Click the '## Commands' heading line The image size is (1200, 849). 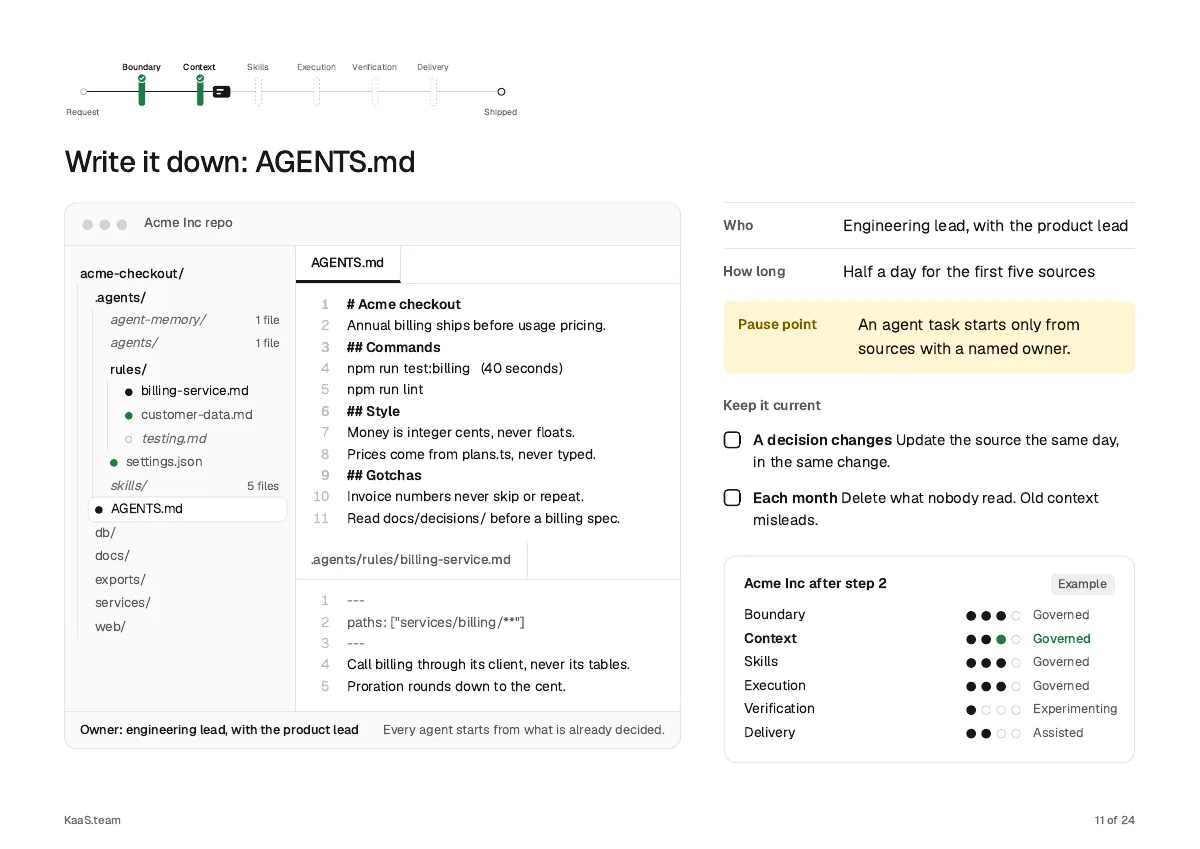(x=394, y=347)
